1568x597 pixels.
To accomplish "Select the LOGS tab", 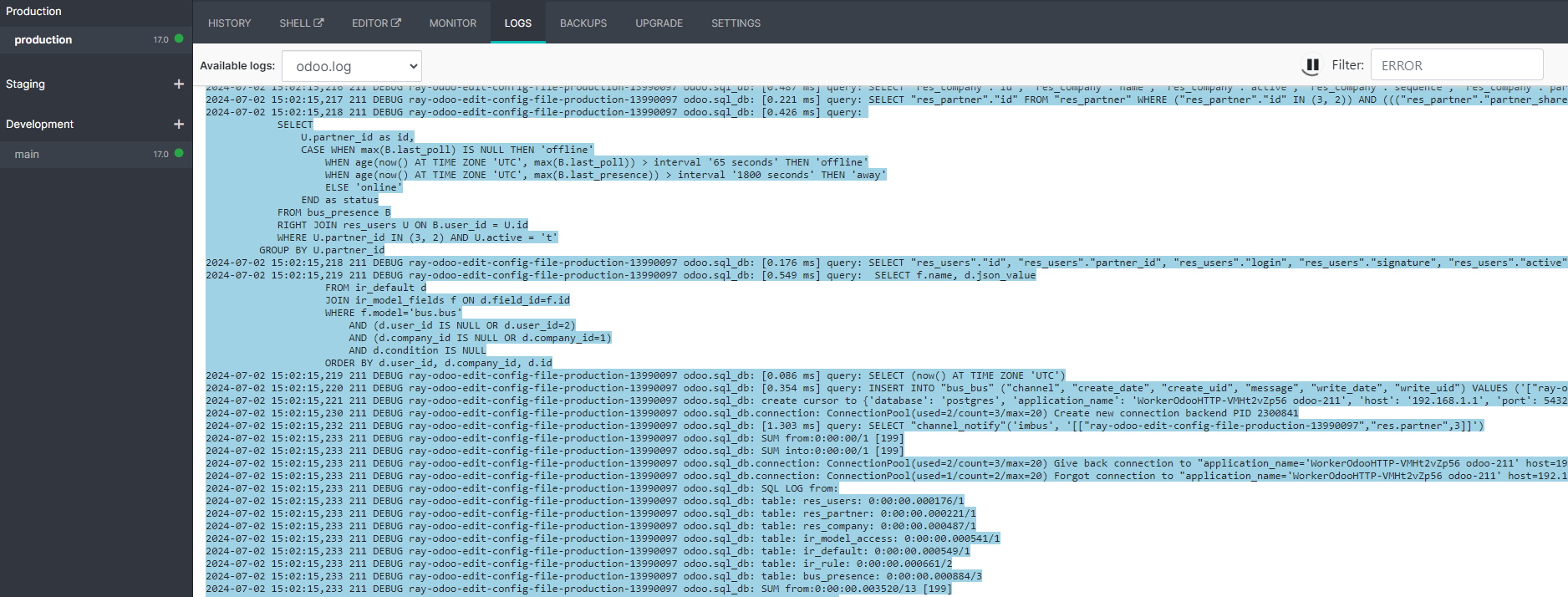I will [518, 23].
